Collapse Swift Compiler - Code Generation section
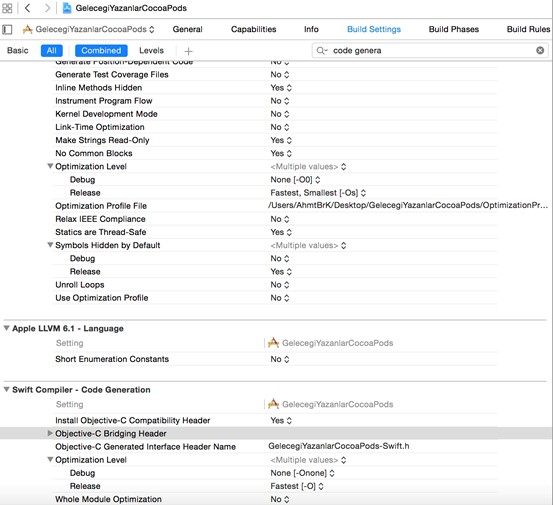This screenshot has width=553, height=505. (6, 389)
